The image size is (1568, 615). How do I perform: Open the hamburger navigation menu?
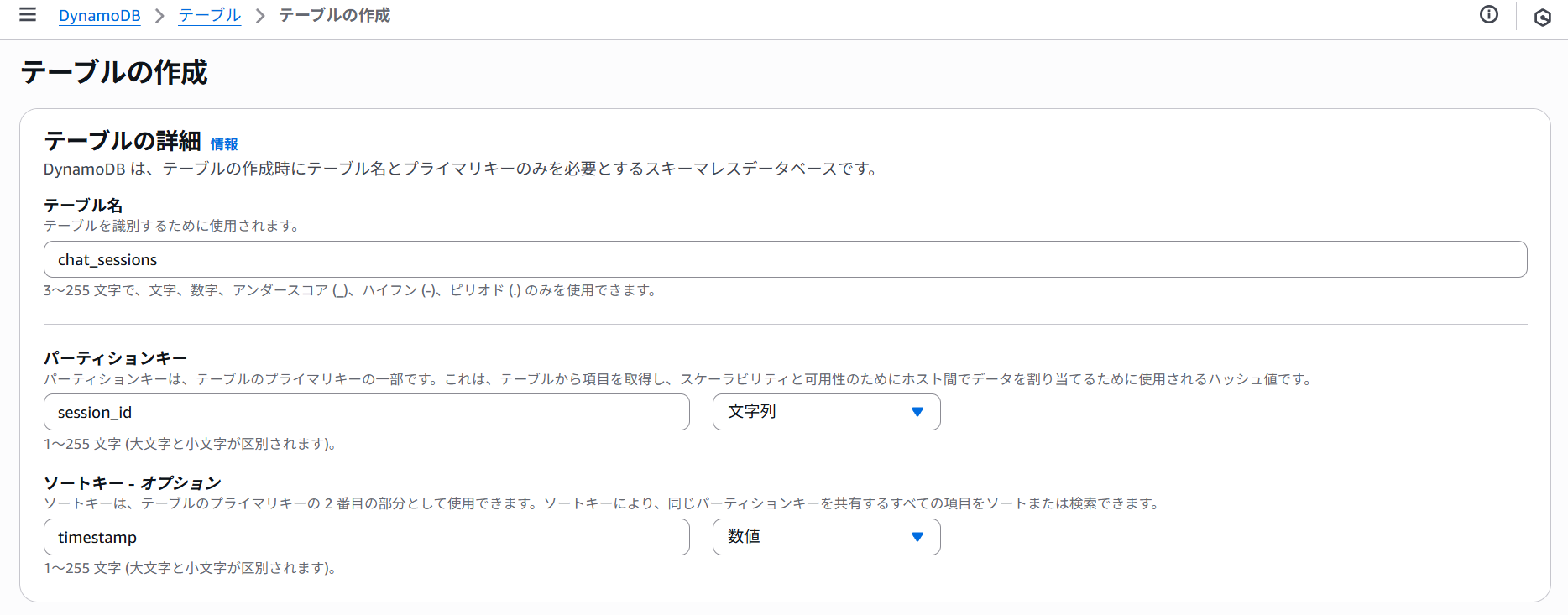(28, 14)
